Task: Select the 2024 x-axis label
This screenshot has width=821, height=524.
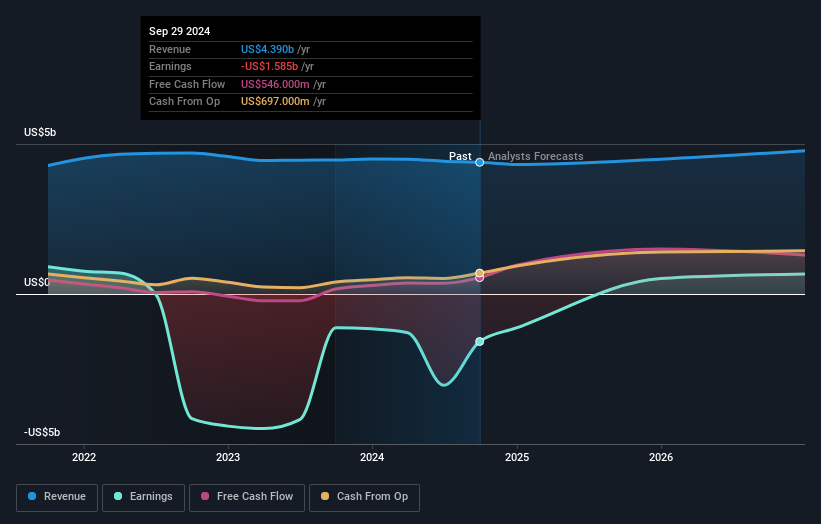Action: (372, 457)
